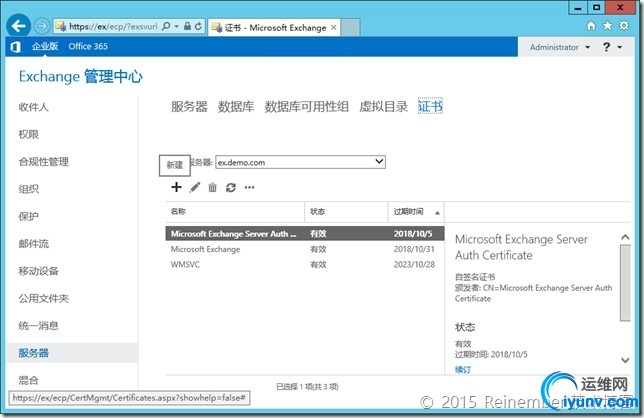Sort by 状态 column header
The width and height of the screenshot is (644, 418).
tap(346, 212)
